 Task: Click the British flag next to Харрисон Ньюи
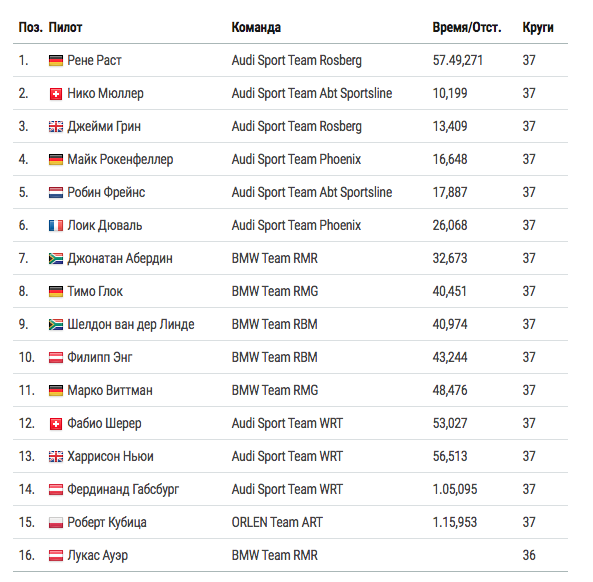56,457
